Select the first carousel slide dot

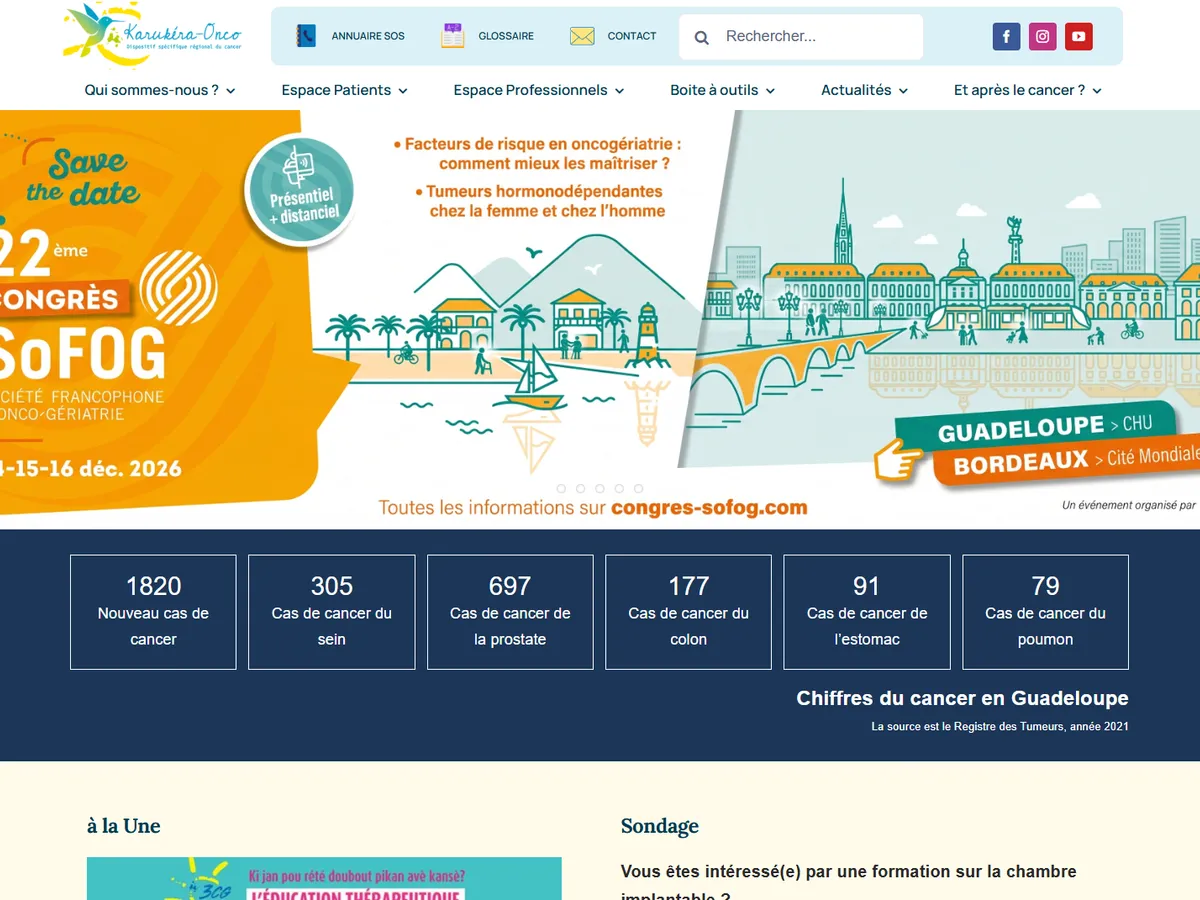coord(561,488)
